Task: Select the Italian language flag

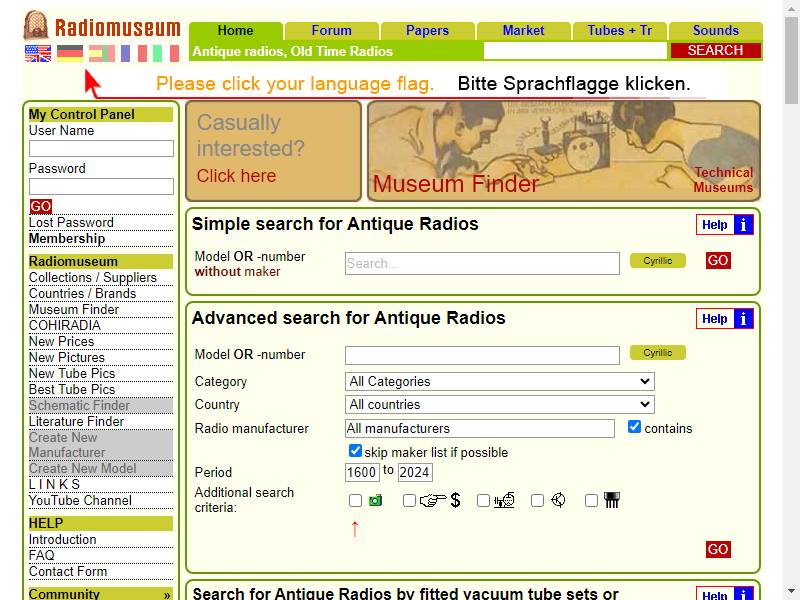Action: pos(166,53)
